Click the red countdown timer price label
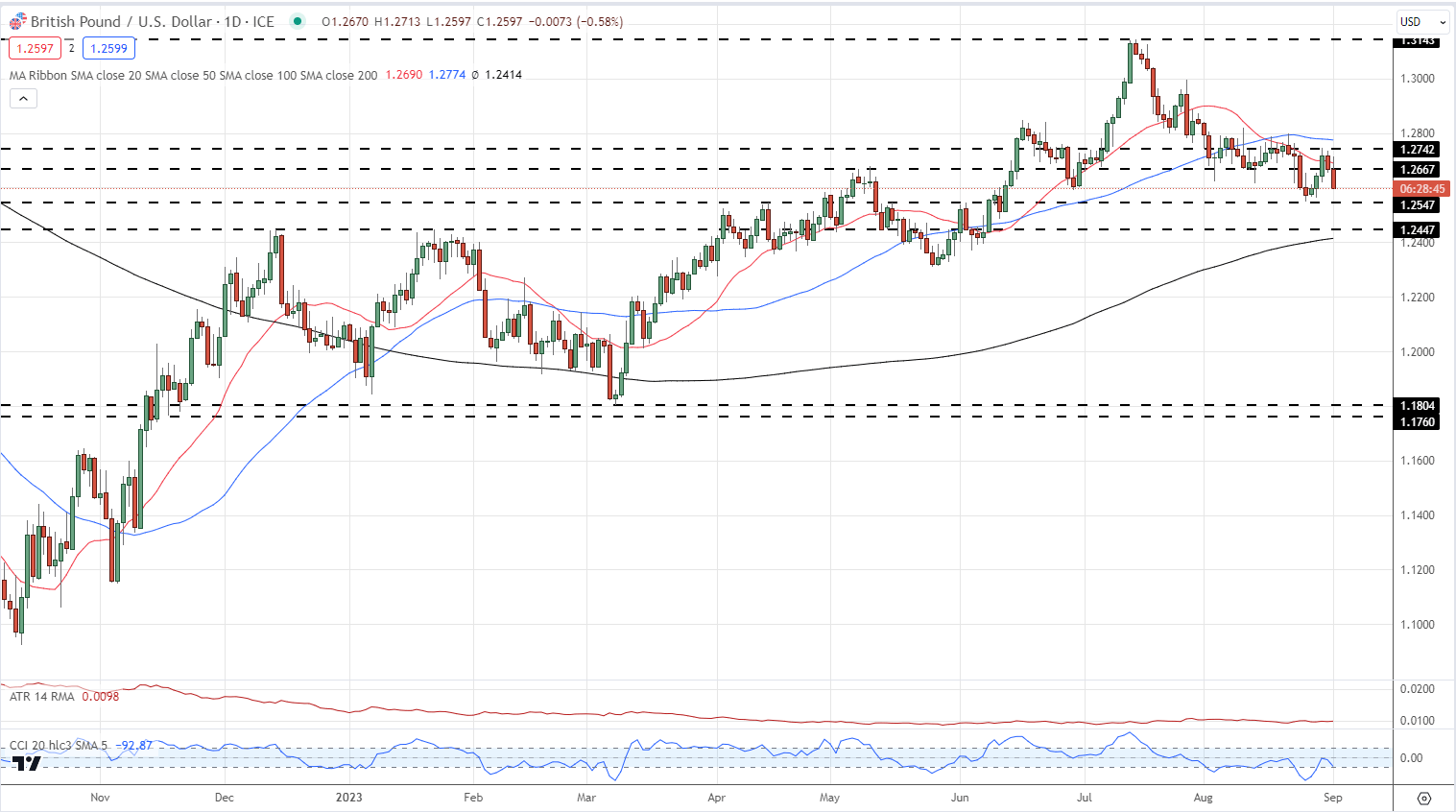Image resolution: width=1456 pixels, height=812 pixels. pos(1421,189)
